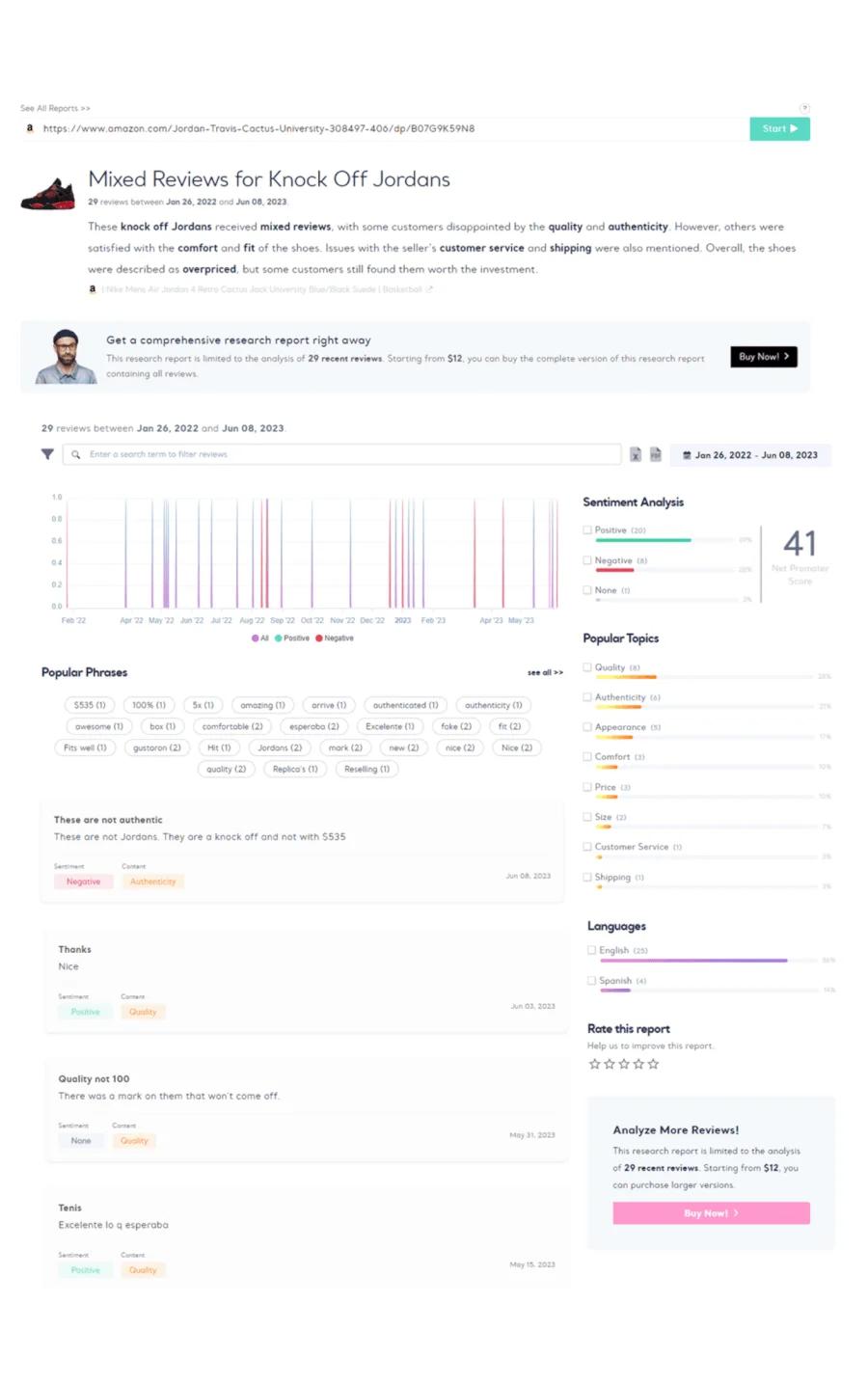
Task: Select the 'Replica's (1)' phrase chip
Action: tap(295, 769)
